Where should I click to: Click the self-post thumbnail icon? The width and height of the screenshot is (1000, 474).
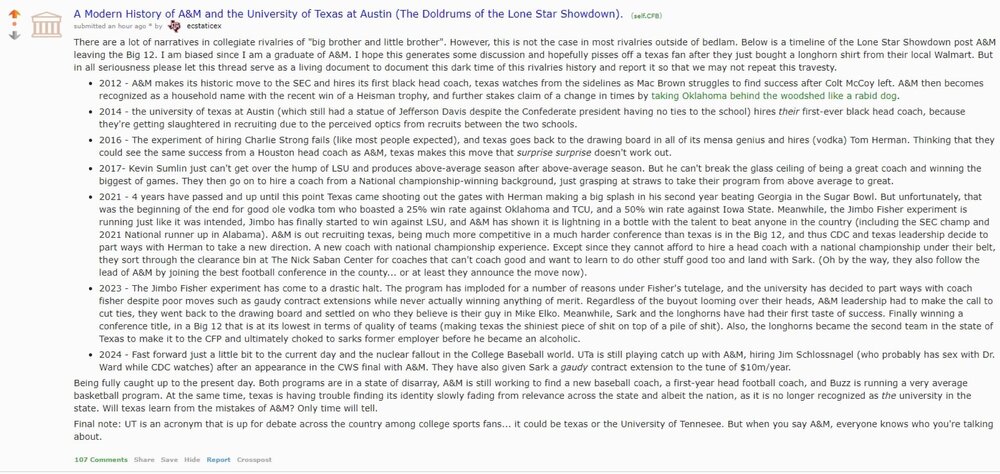(45, 24)
